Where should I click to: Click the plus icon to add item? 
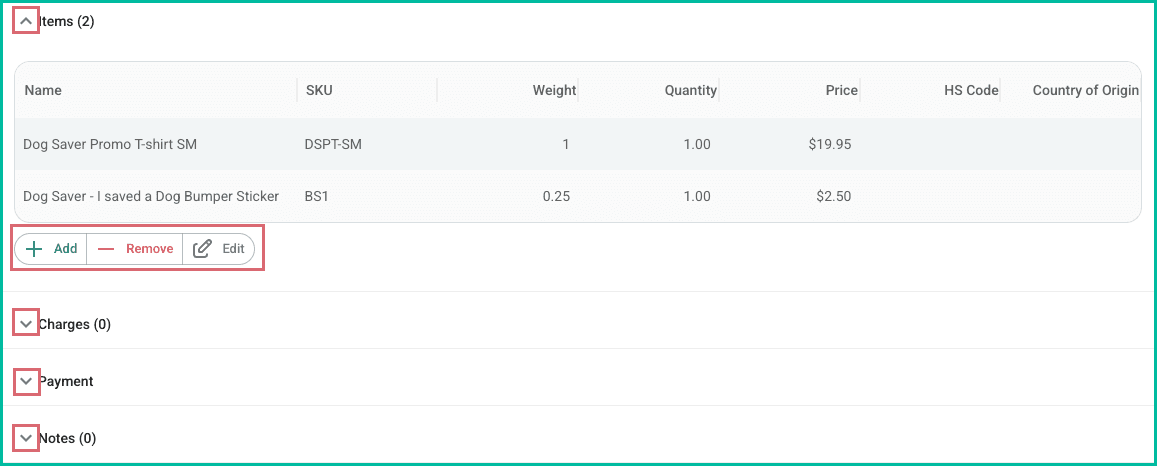(x=35, y=249)
